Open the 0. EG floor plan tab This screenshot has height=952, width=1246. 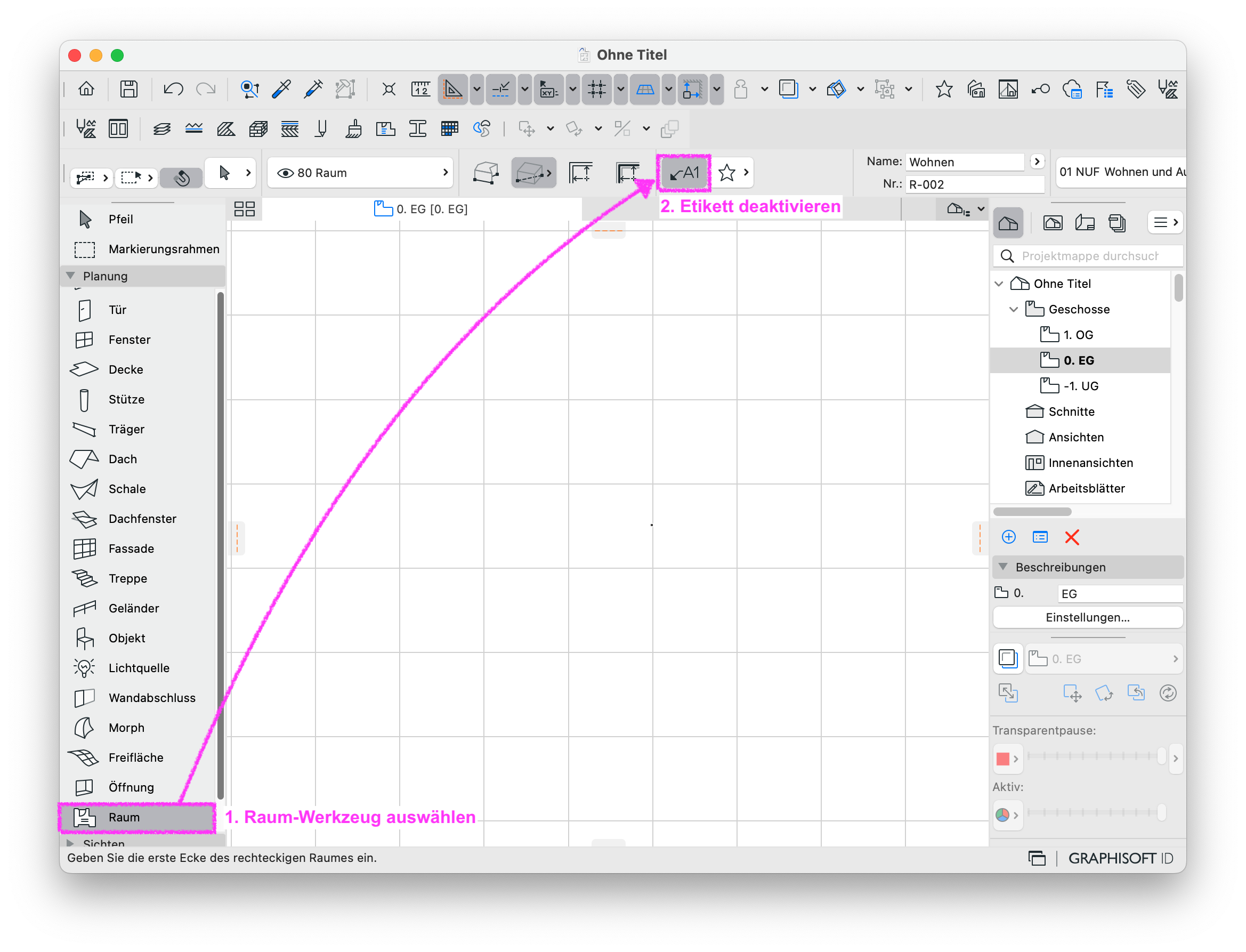click(x=422, y=209)
